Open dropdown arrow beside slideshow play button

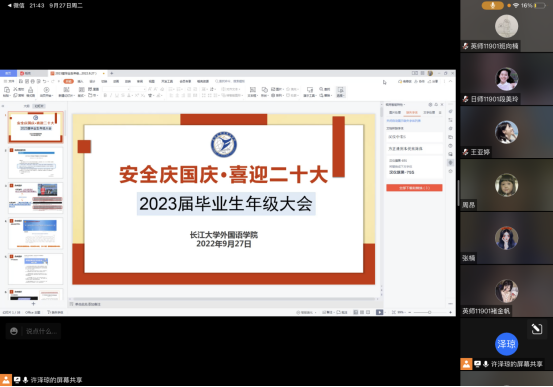[385, 312]
